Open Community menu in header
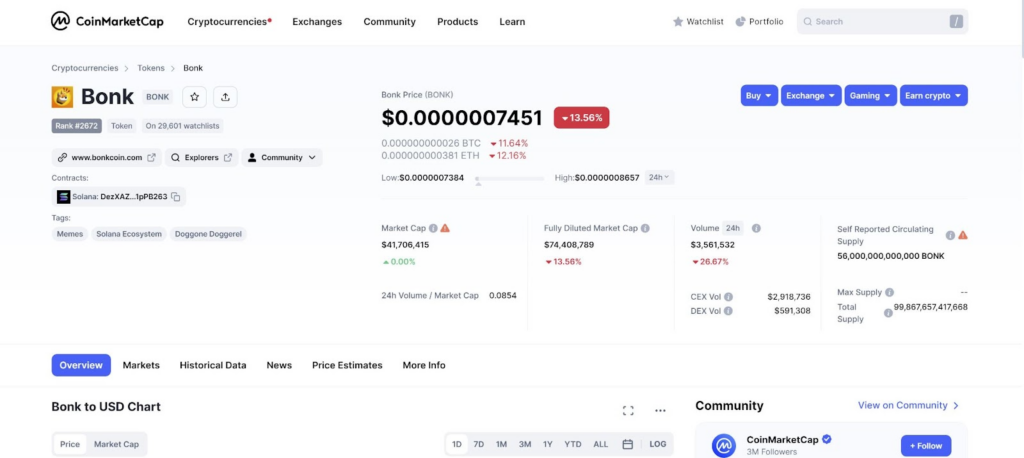This screenshot has height=458, width=1024. click(x=389, y=22)
